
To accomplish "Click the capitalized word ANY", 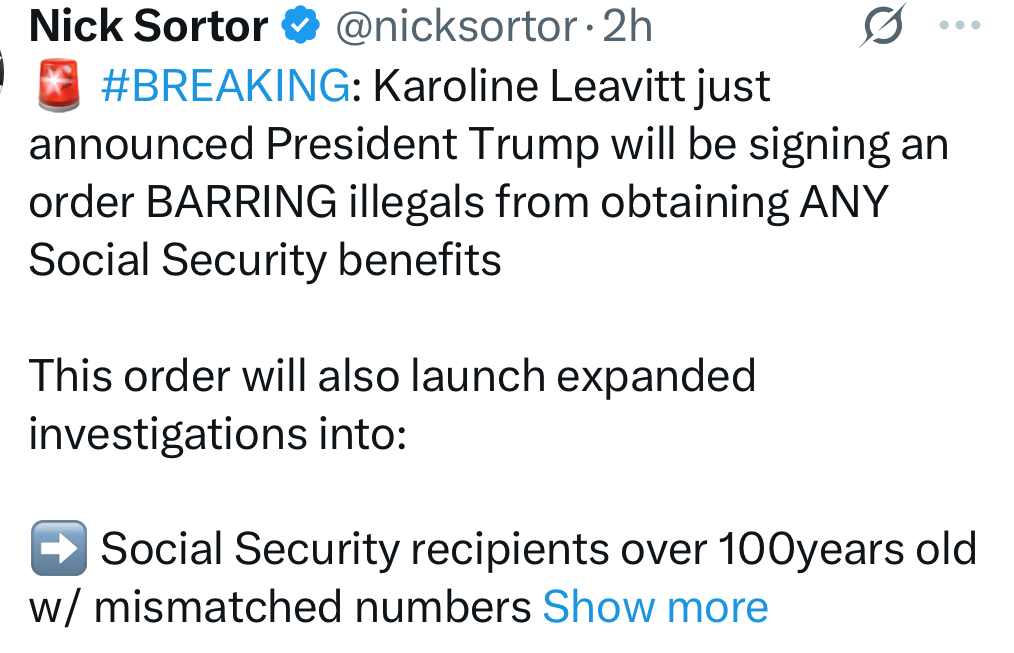I will tap(843, 203).
